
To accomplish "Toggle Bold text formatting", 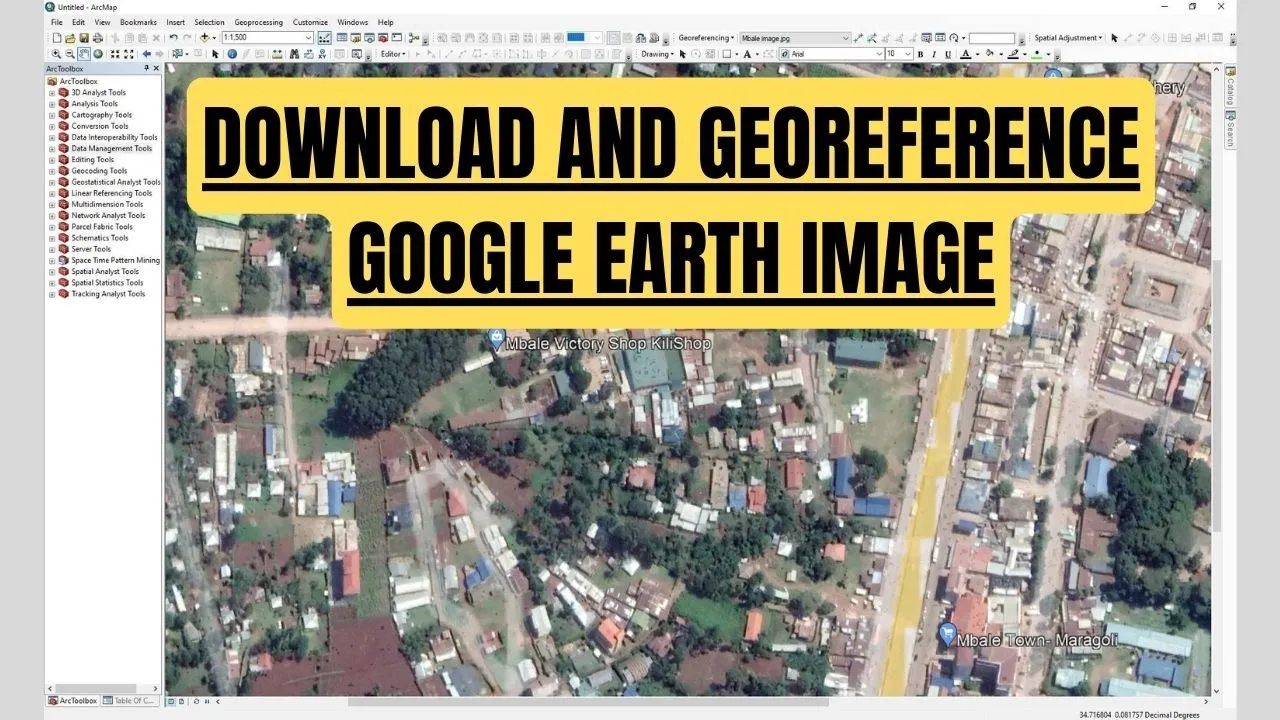I will tap(920, 53).
